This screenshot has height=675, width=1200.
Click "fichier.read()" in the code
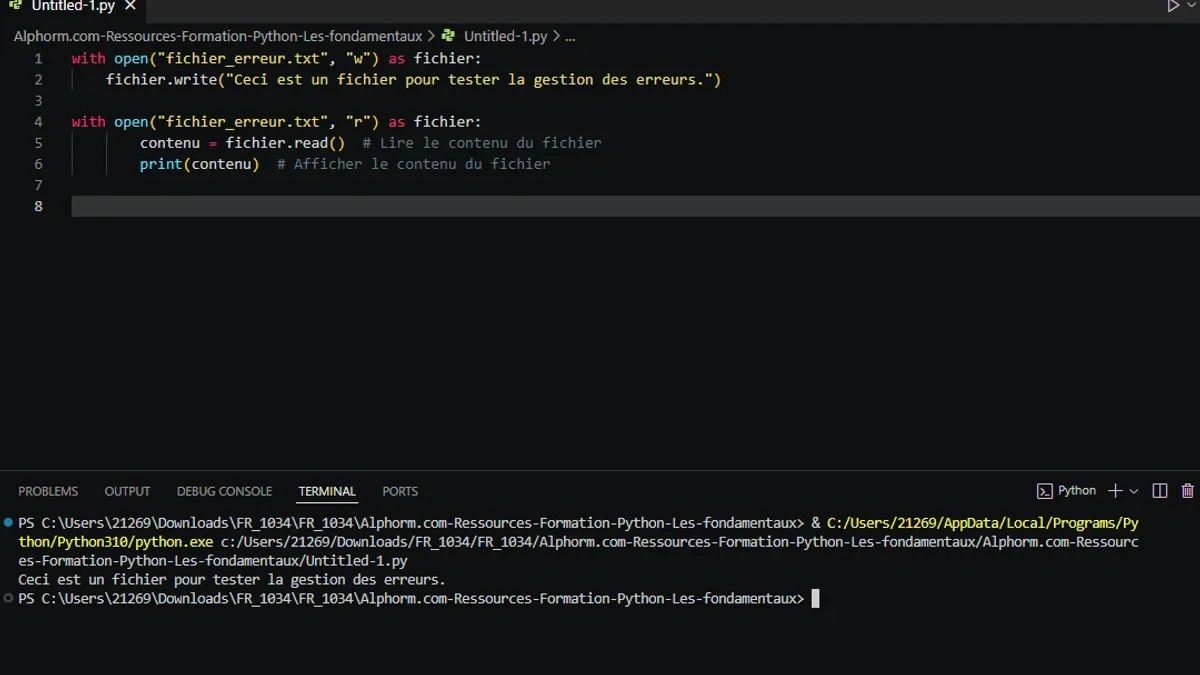coord(285,143)
